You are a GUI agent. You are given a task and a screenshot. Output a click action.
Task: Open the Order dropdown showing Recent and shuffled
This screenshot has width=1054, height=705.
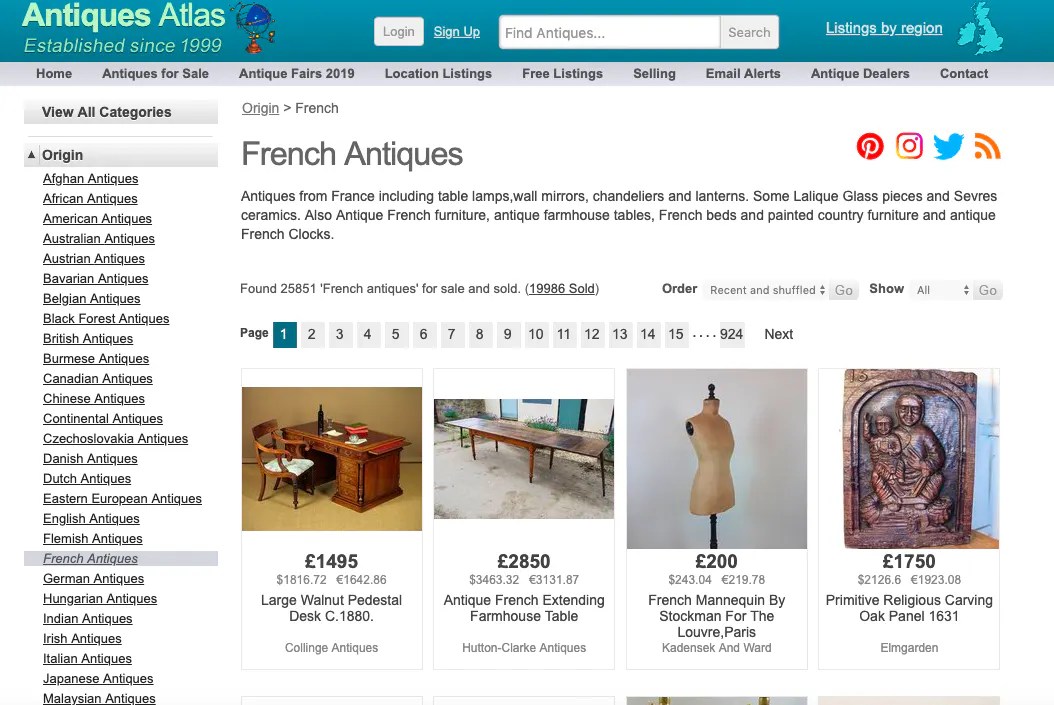point(765,290)
